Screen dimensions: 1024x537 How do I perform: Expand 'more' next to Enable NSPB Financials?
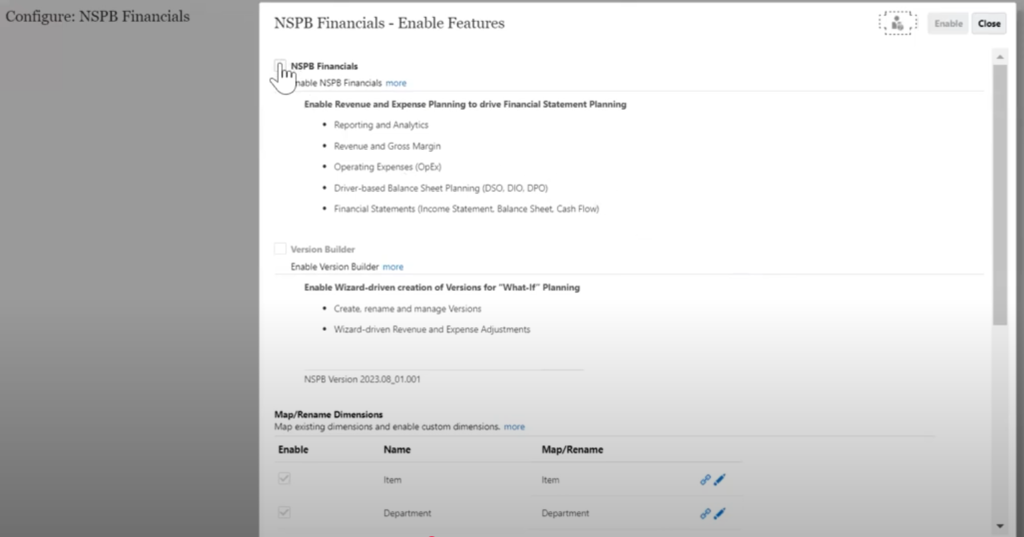click(x=396, y=83)
